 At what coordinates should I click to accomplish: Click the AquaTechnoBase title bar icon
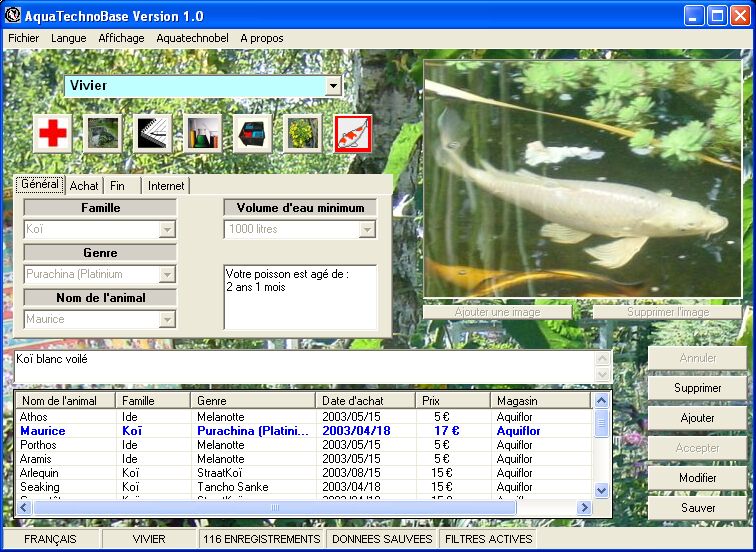[13, 16]
